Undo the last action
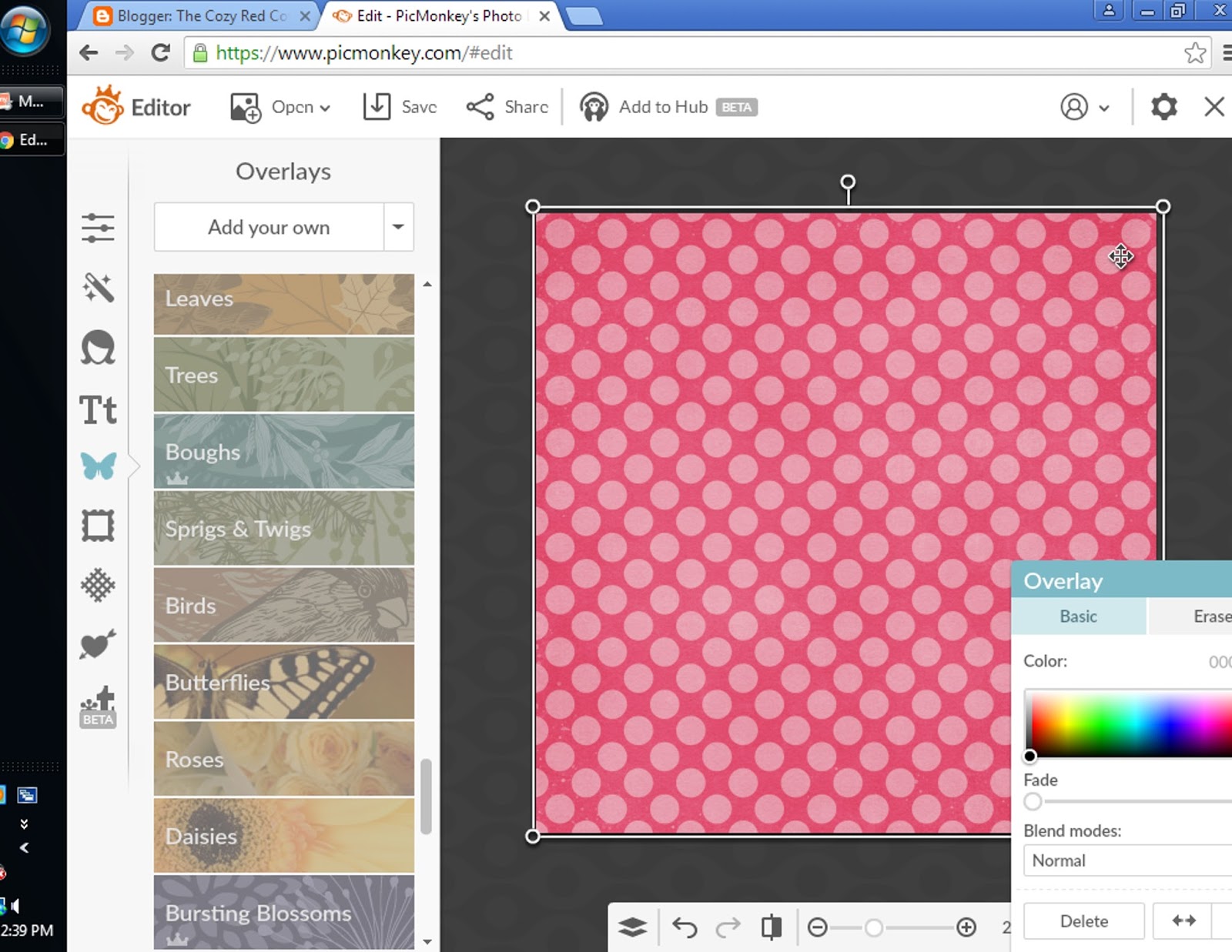Image resolution: width=1232 pixels, height=952 pixels. tap(686, 927)
